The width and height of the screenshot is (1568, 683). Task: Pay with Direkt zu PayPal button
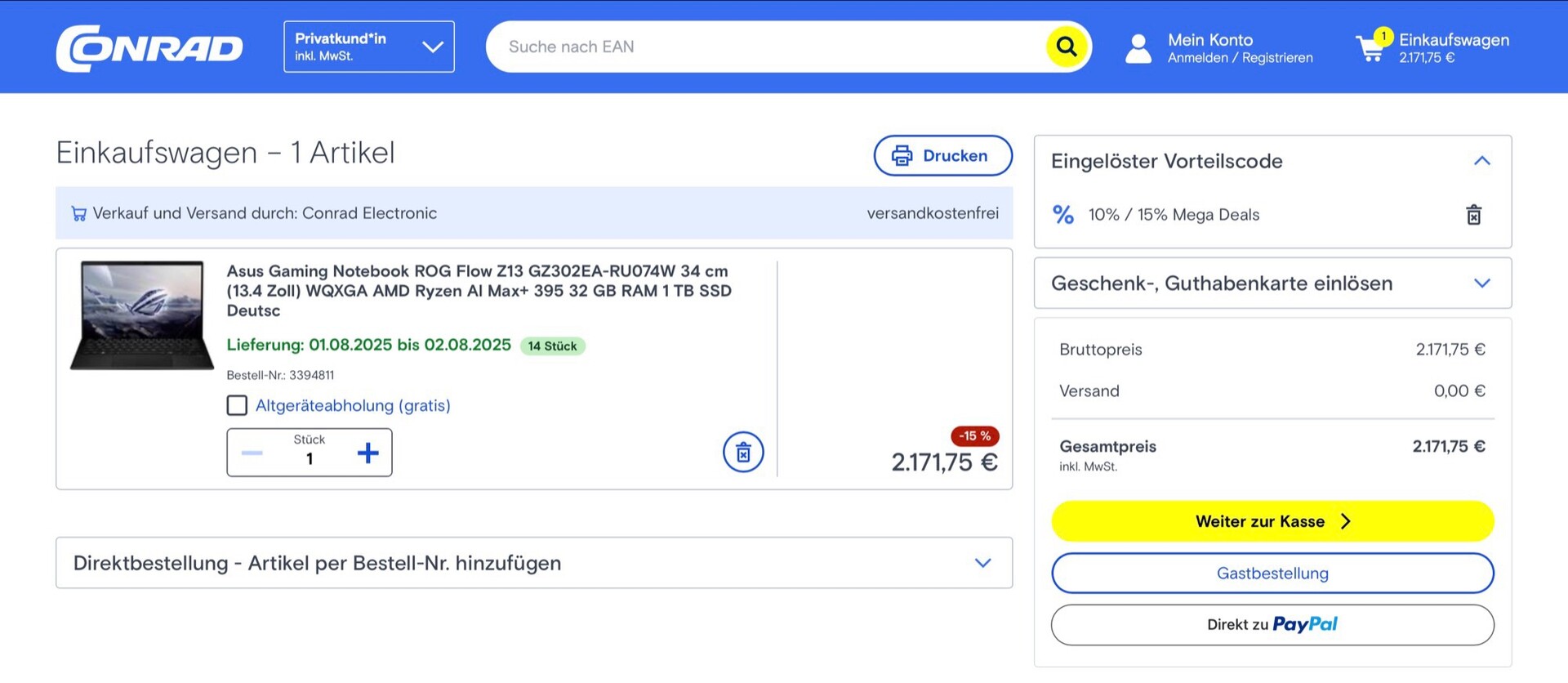1272,625
